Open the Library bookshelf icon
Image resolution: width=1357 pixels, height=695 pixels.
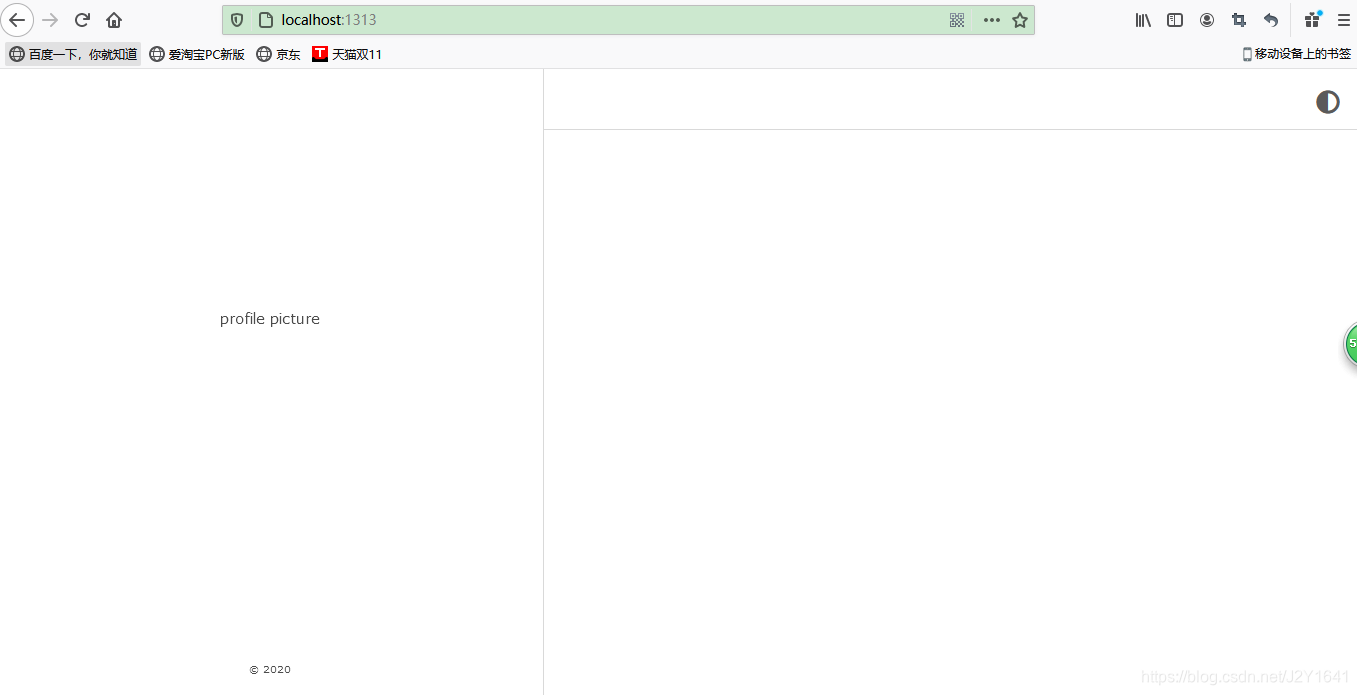(x=1143, y=20)
